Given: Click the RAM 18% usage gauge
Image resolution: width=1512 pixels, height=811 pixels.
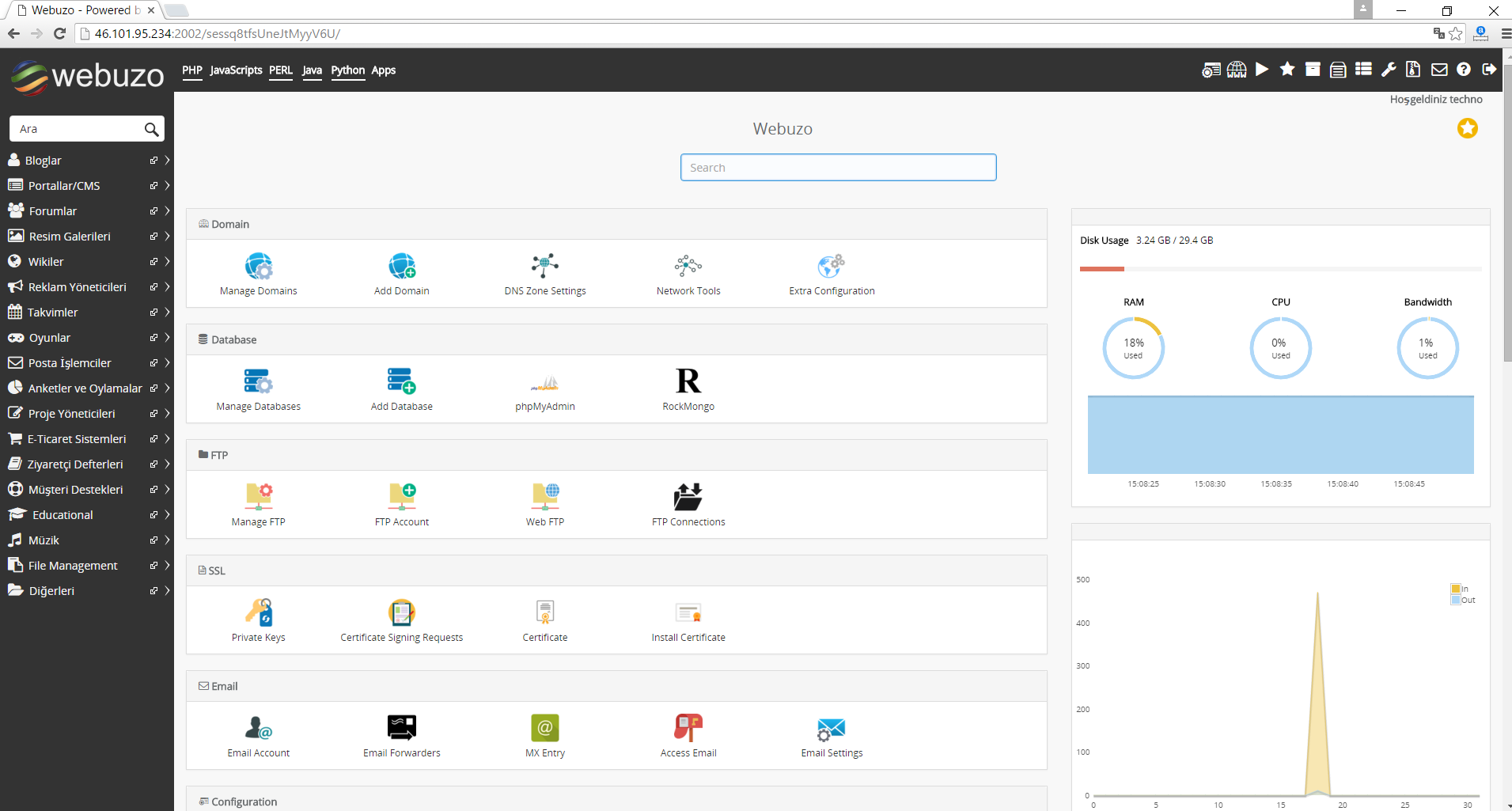Looking at the screenshot, I should [x=1134, y=348].
